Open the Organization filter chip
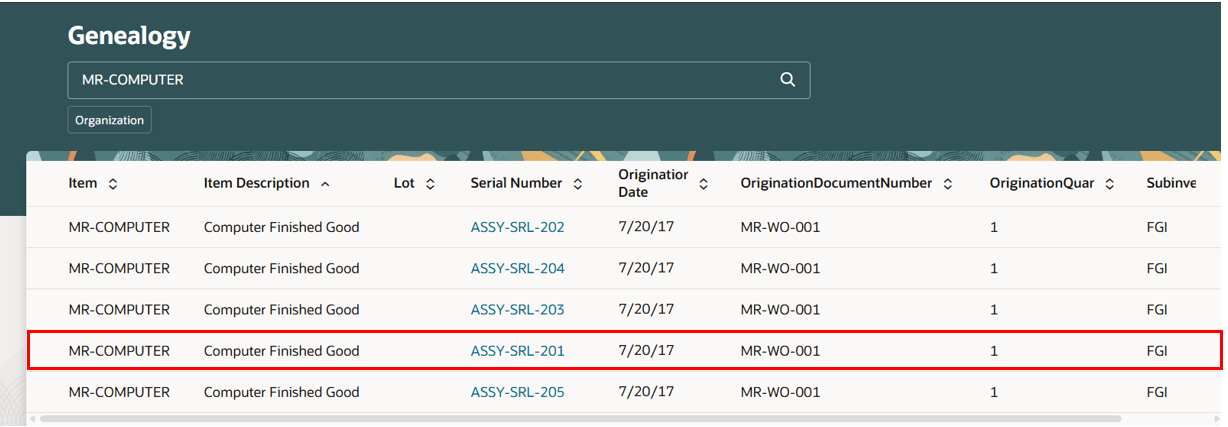Screen dimensions: 1228x427 (109, 120)
